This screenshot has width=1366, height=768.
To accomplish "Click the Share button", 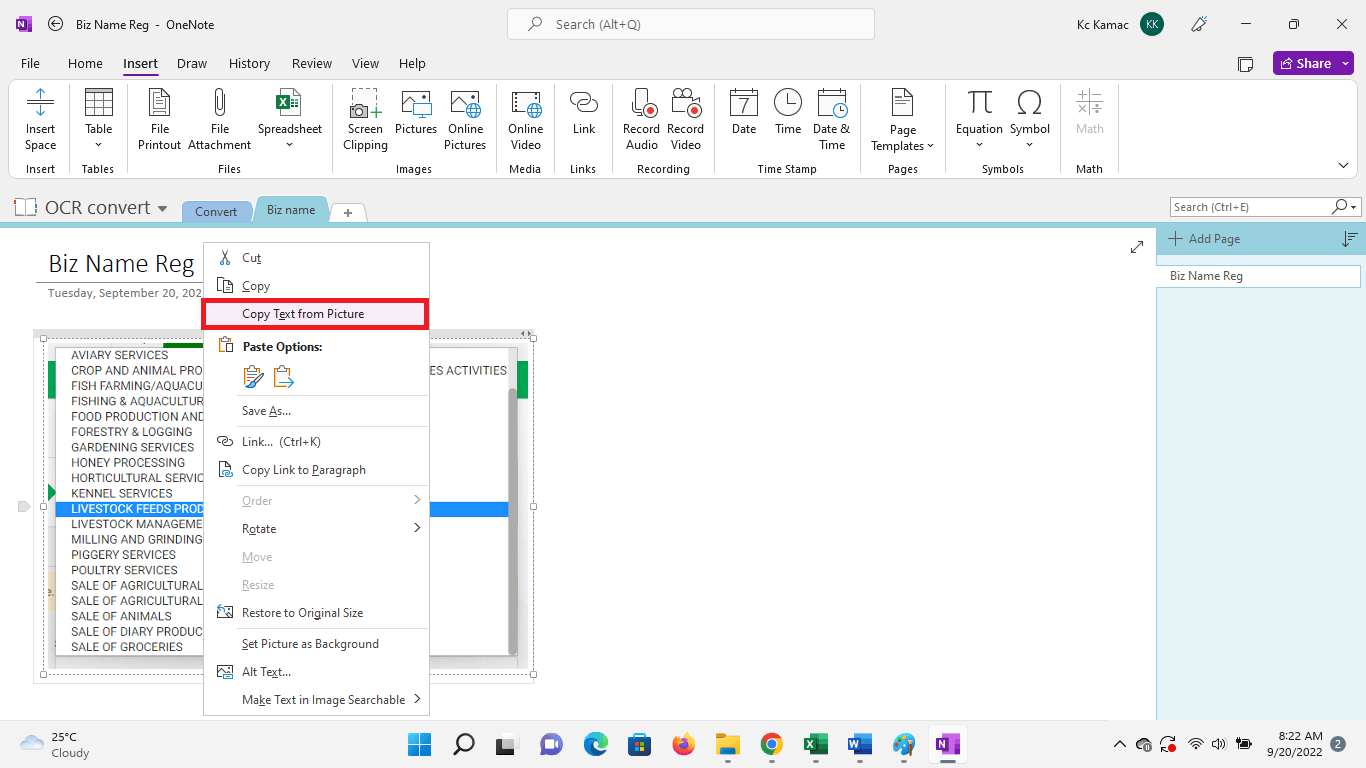I will 1312,63.
